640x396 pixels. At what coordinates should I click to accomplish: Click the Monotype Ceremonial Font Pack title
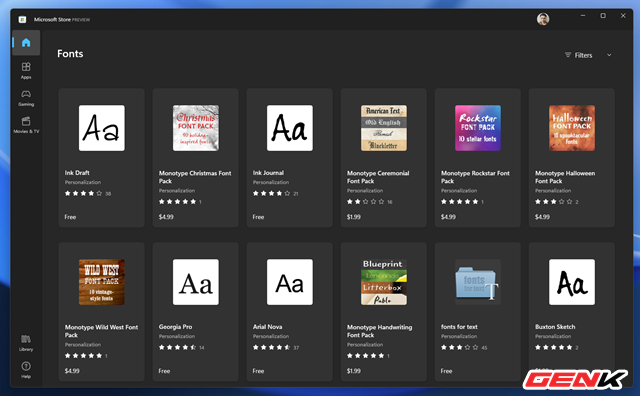coord(378,177)
